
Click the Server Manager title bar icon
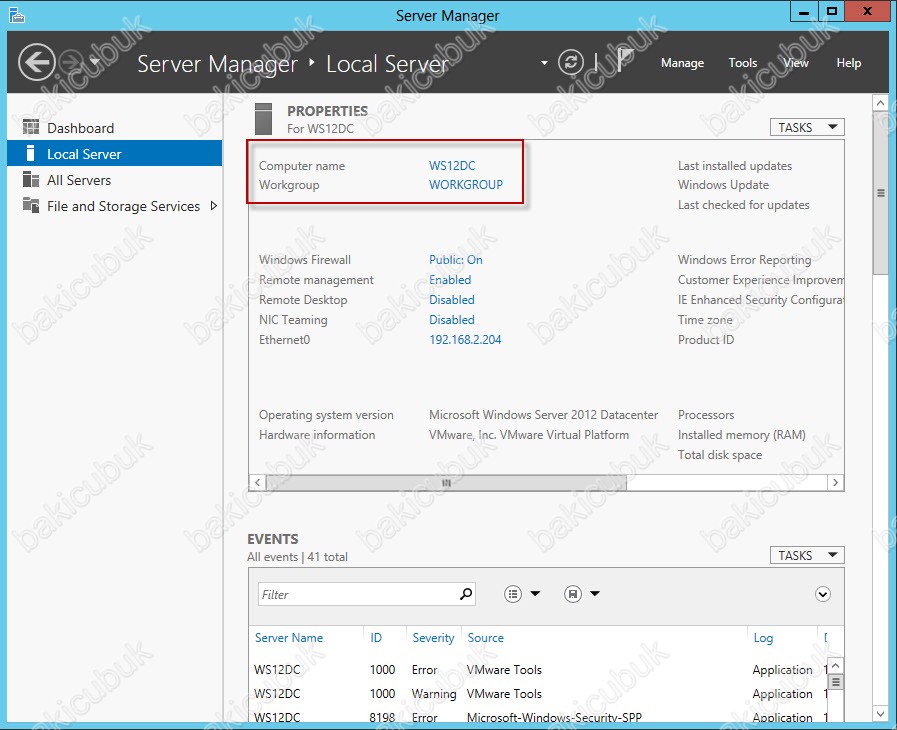tap(17, 14)
